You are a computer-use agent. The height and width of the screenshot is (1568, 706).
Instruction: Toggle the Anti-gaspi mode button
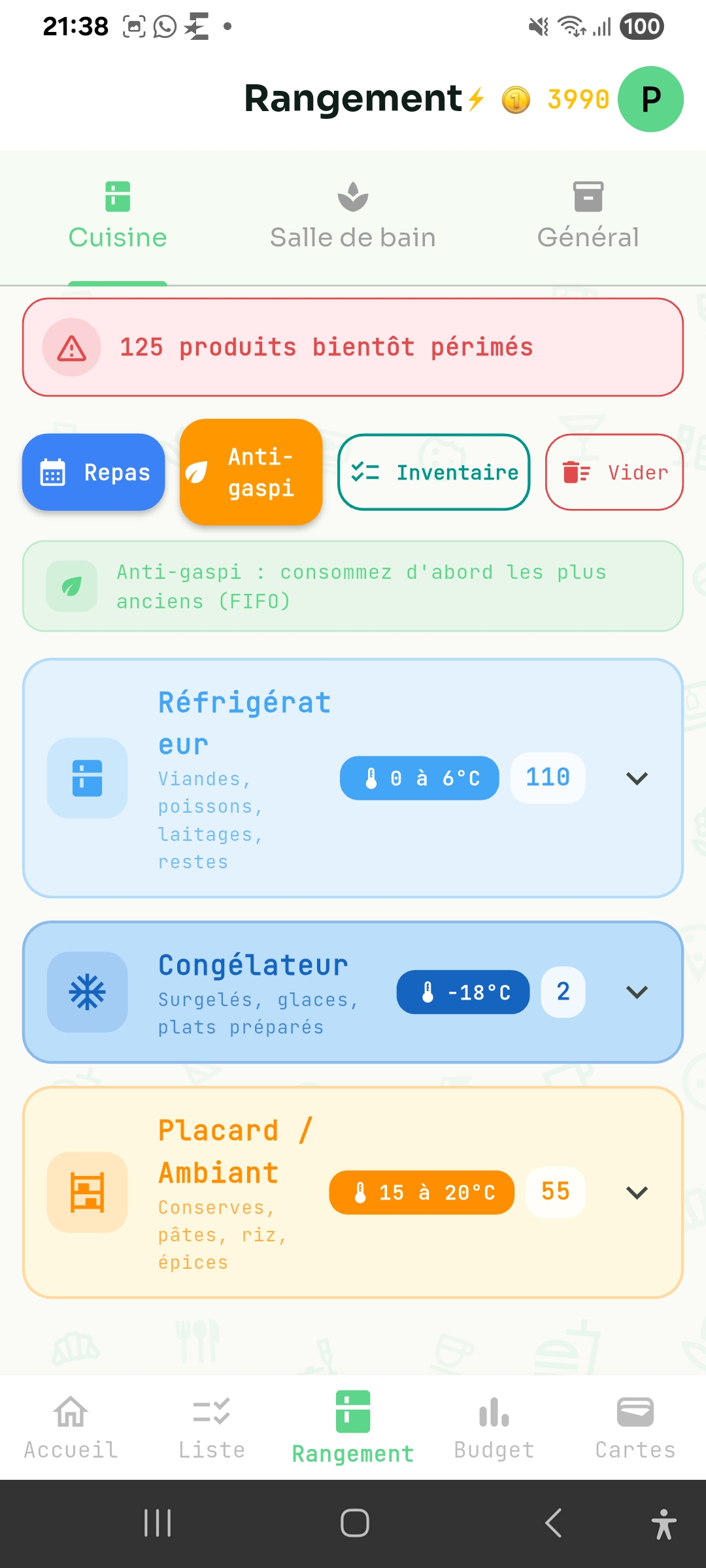click(251, 472)
